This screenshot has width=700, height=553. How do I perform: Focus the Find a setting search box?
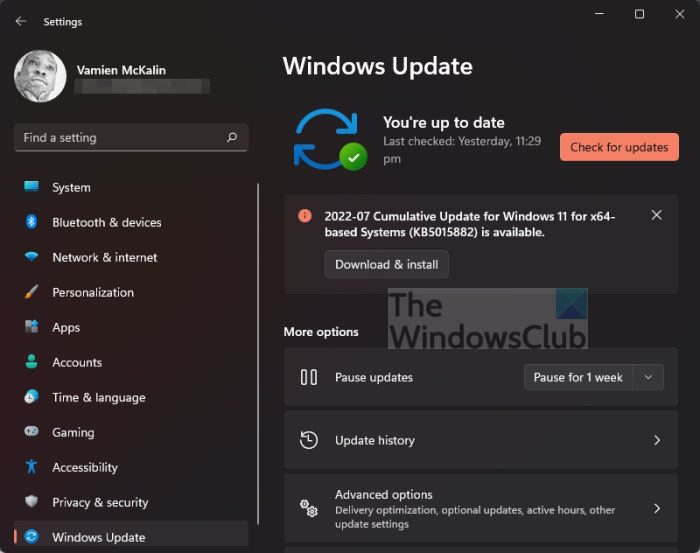click(x=131, y=137)
